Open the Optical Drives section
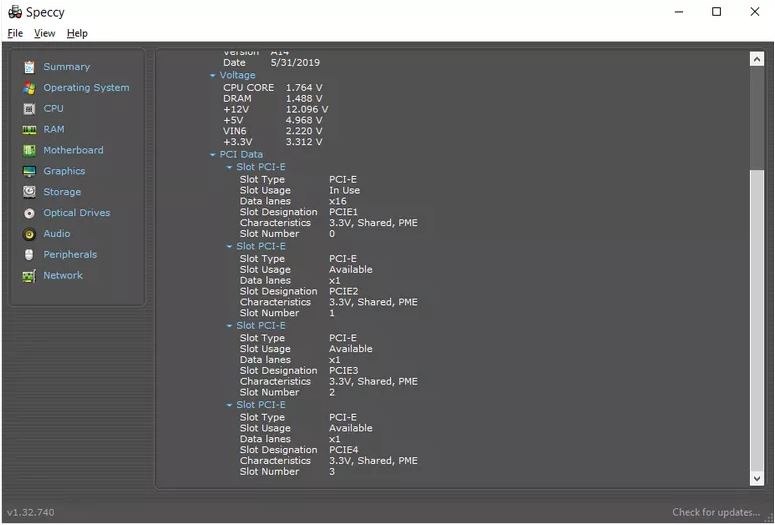 click(x=77, y=213)
